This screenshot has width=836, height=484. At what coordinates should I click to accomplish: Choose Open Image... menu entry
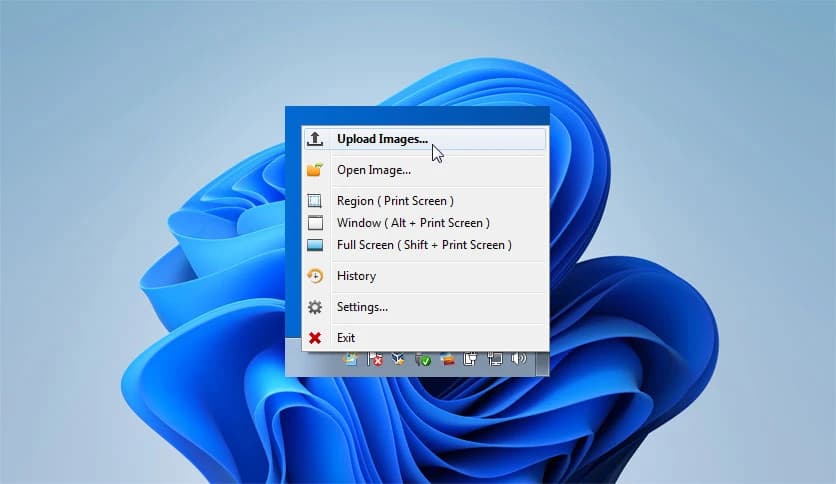pos(424,170)
